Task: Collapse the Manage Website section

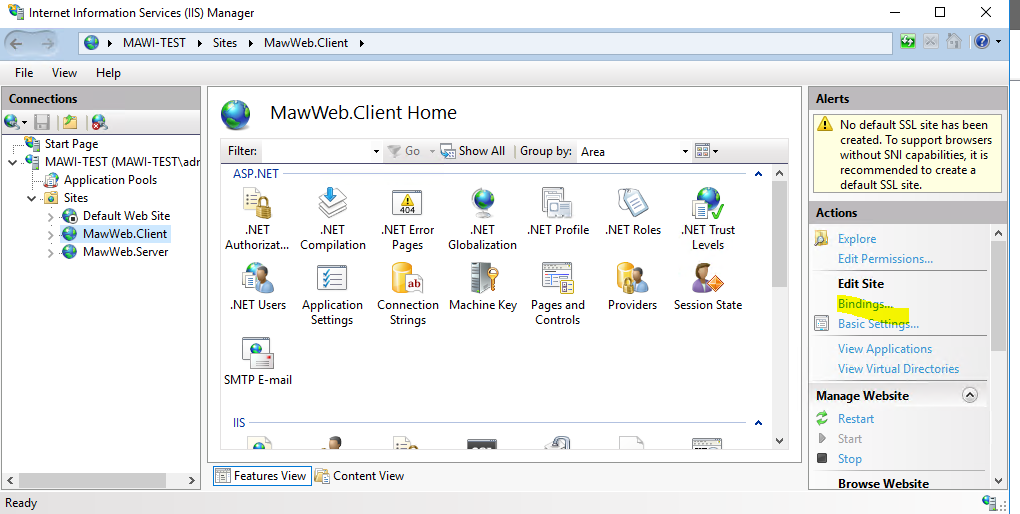Action: [x=970, y=395]
